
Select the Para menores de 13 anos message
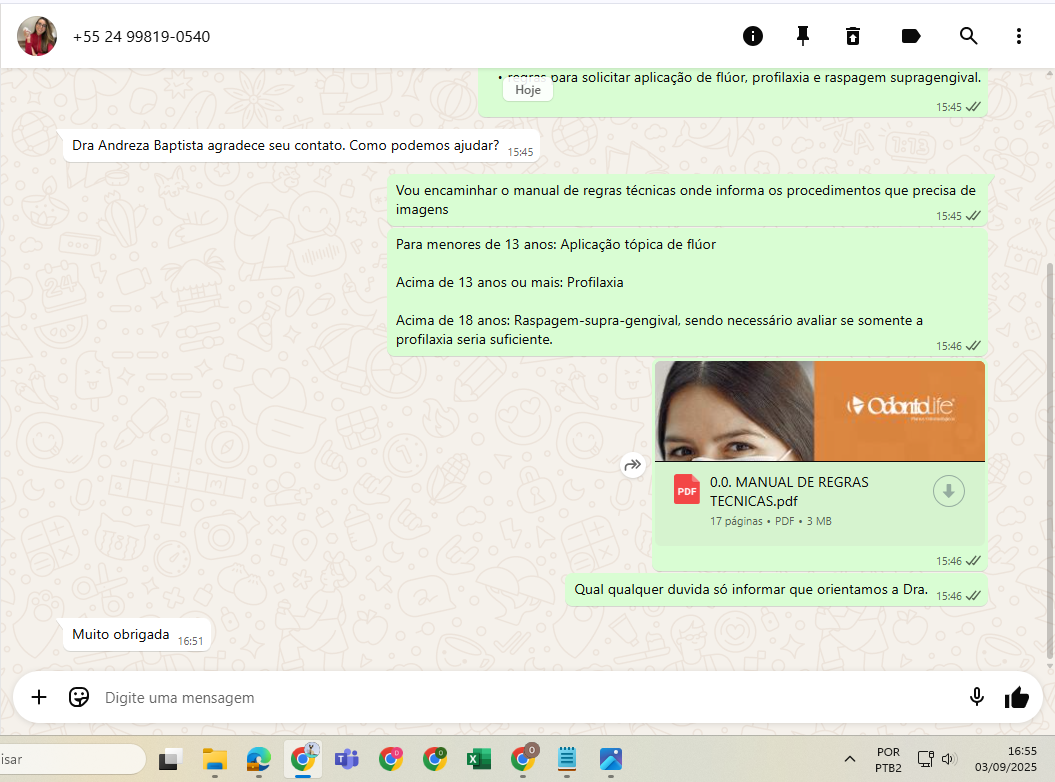point(688,292)
